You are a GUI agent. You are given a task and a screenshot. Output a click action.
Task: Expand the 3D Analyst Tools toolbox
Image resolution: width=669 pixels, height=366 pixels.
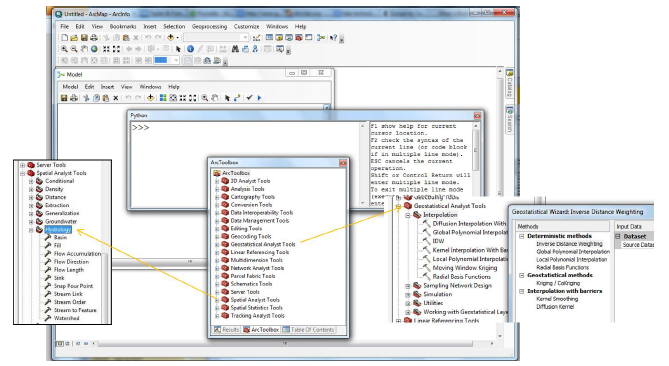click(x=217, y=181)
